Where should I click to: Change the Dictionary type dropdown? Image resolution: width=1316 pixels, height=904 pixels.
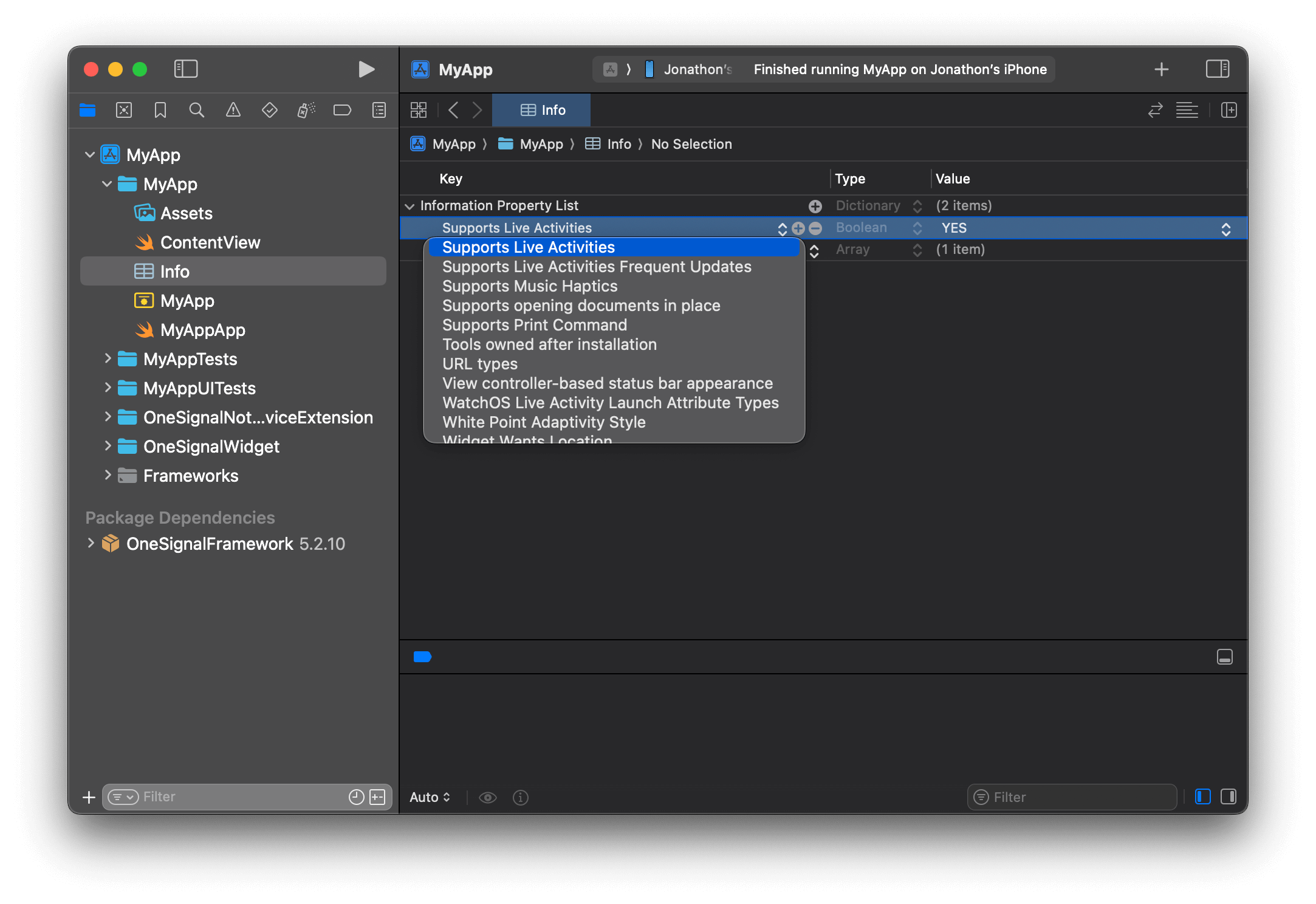(x=917, y=206)
